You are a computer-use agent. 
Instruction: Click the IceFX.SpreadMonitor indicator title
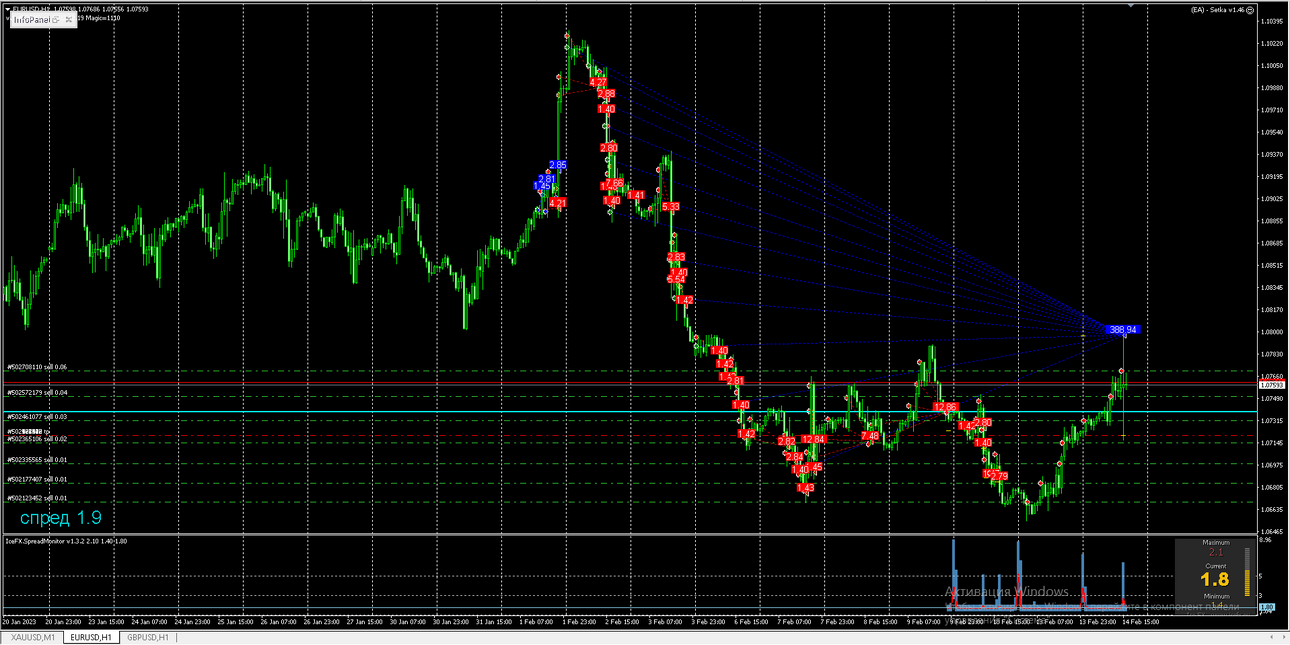coord(66,541)
